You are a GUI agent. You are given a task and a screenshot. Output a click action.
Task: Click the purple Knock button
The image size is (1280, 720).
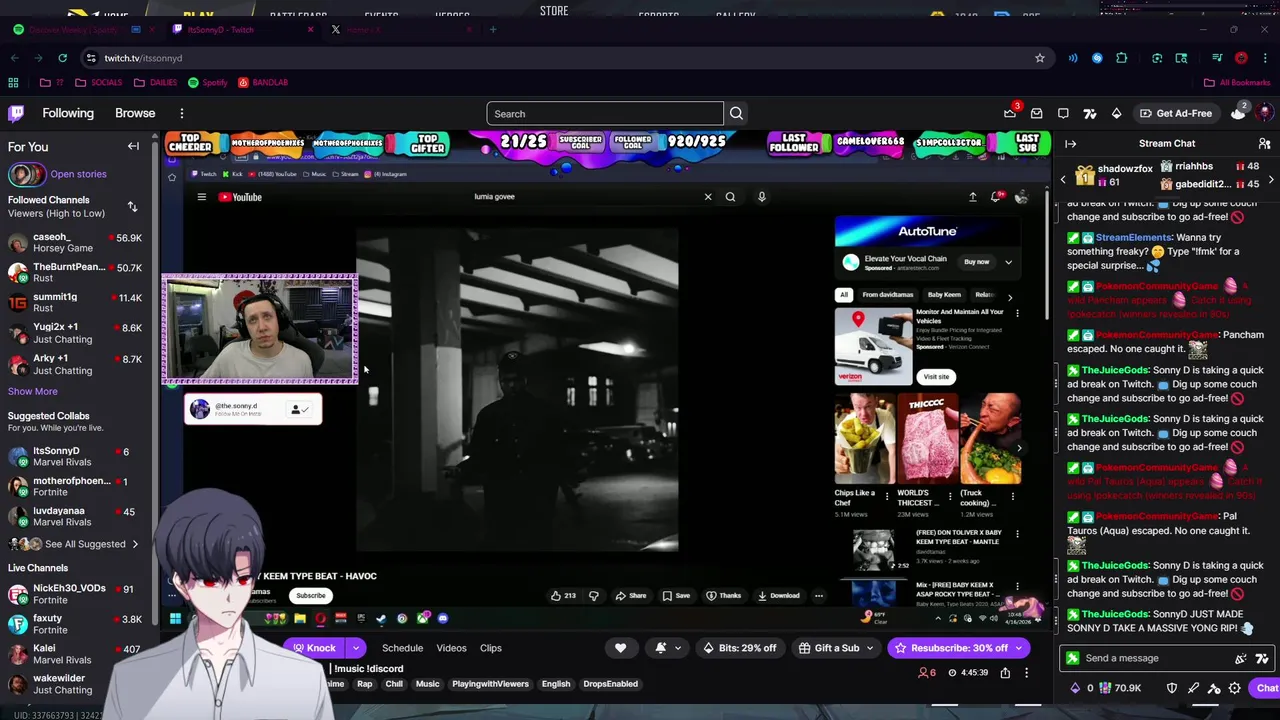[x=314, y=648]
